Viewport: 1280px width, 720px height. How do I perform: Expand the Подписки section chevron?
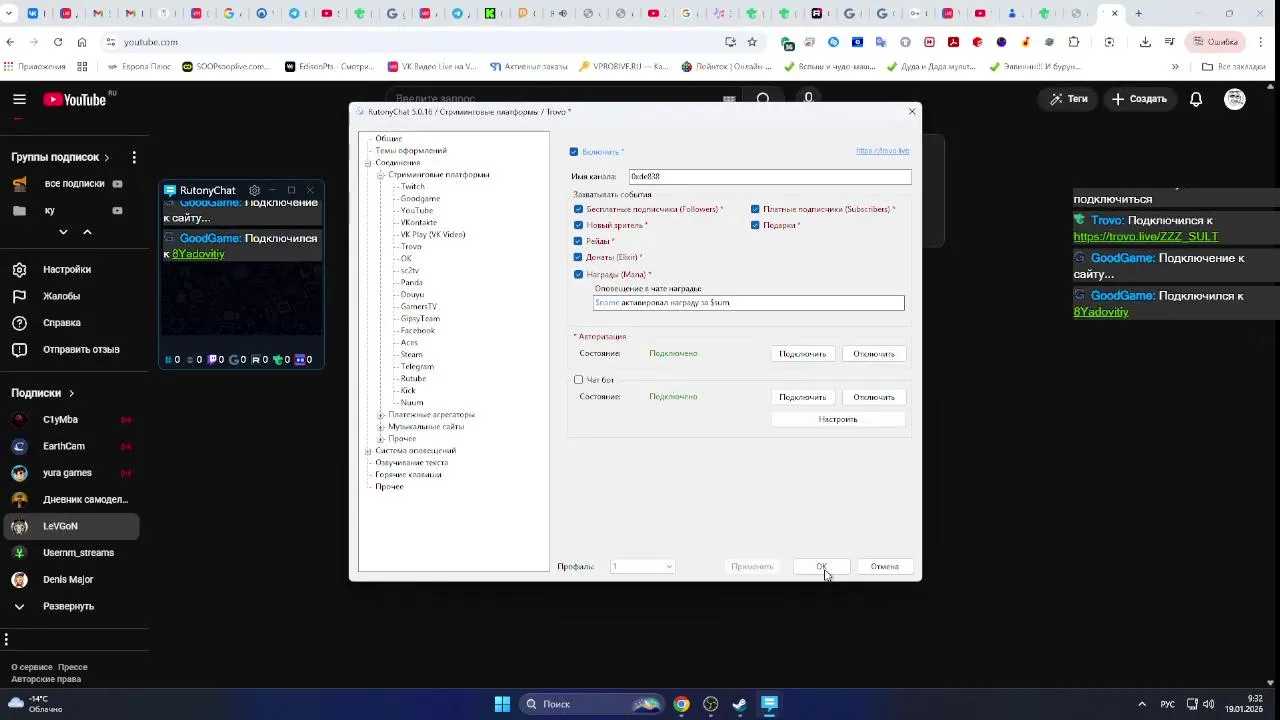[x=71, y=393]
